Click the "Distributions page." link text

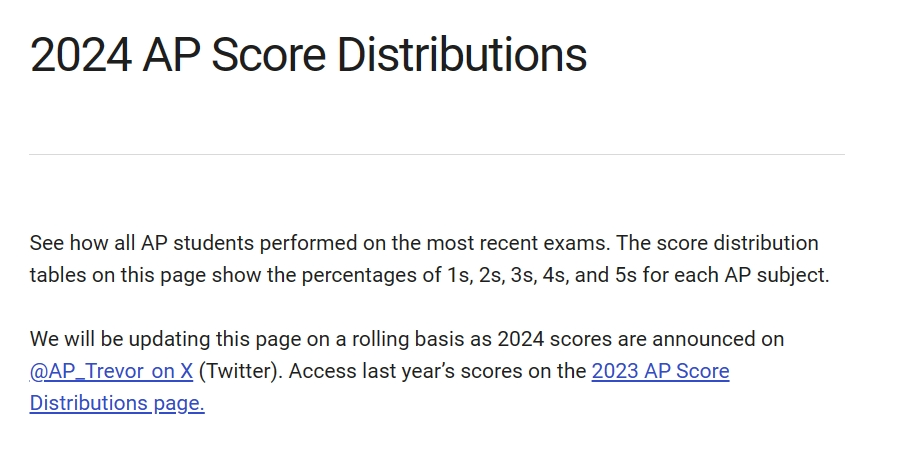coord(117,403)
